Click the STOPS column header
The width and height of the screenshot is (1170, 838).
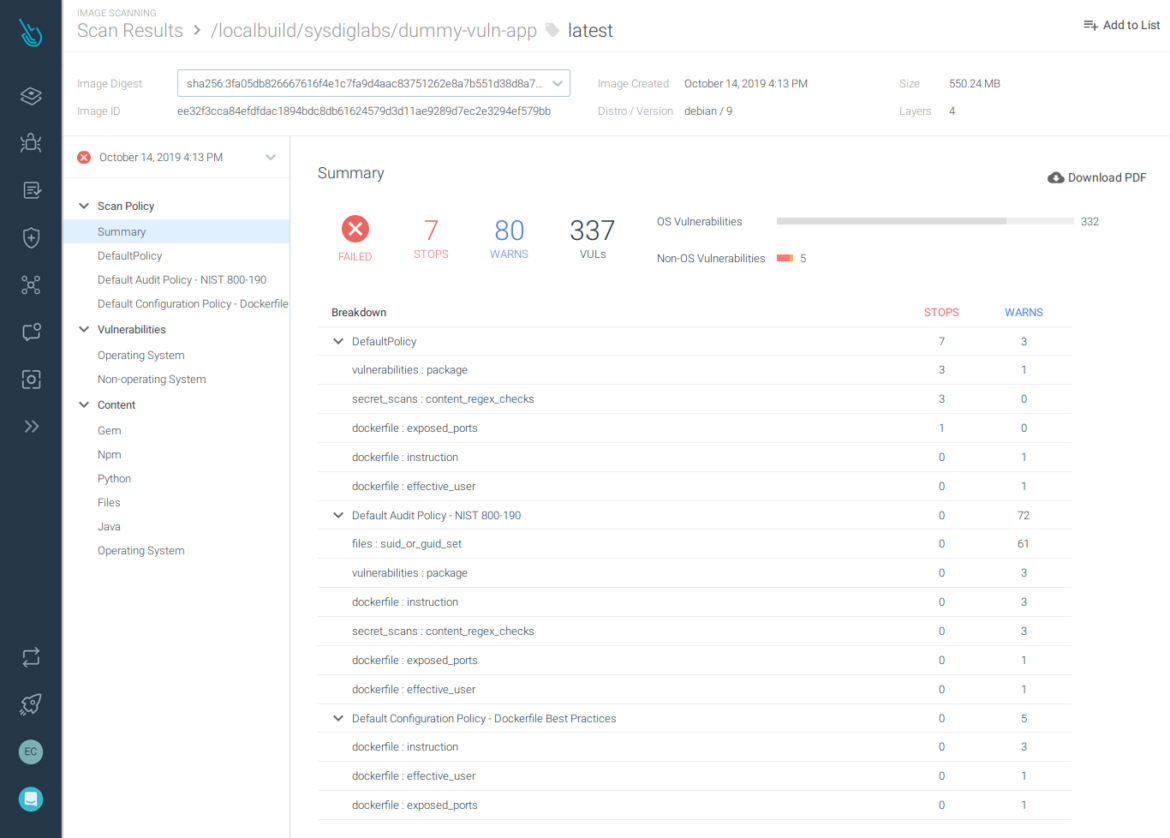pyautogui.click(x=942, y=312)
